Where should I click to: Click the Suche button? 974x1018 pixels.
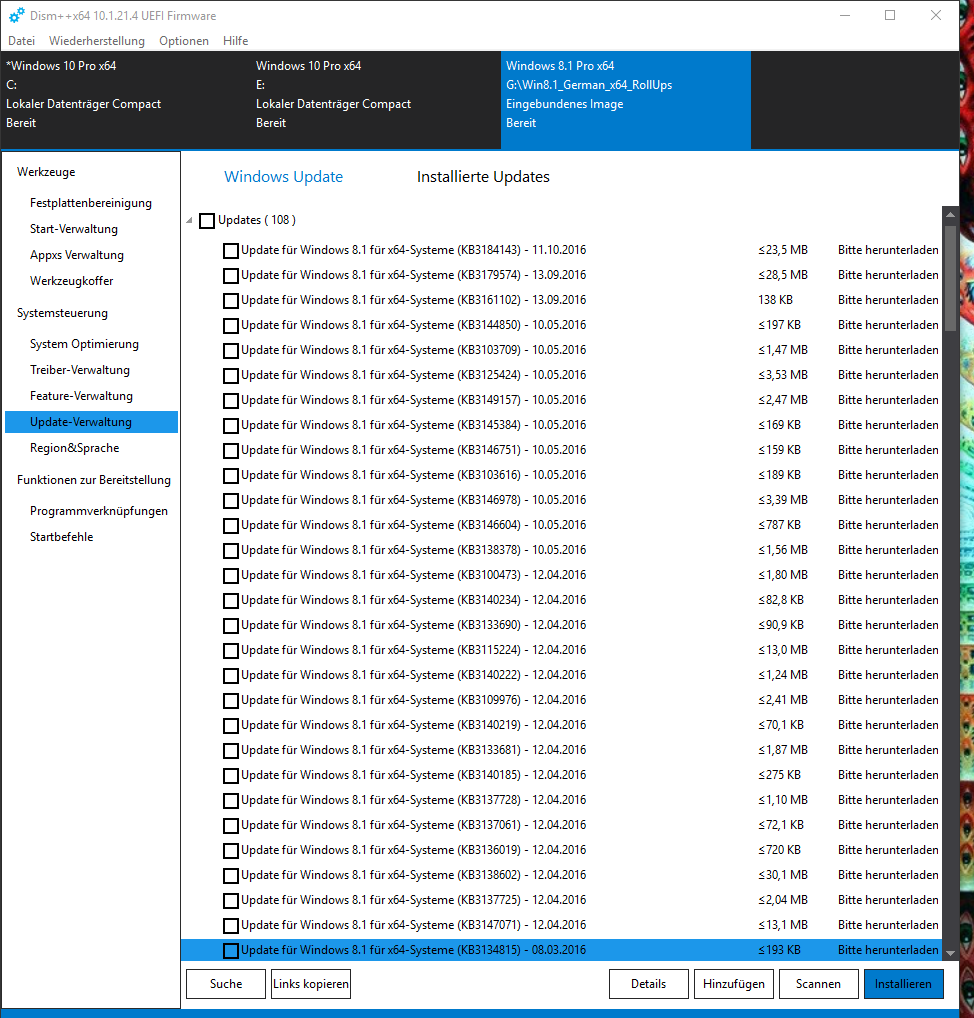click(x=226, y=984)
